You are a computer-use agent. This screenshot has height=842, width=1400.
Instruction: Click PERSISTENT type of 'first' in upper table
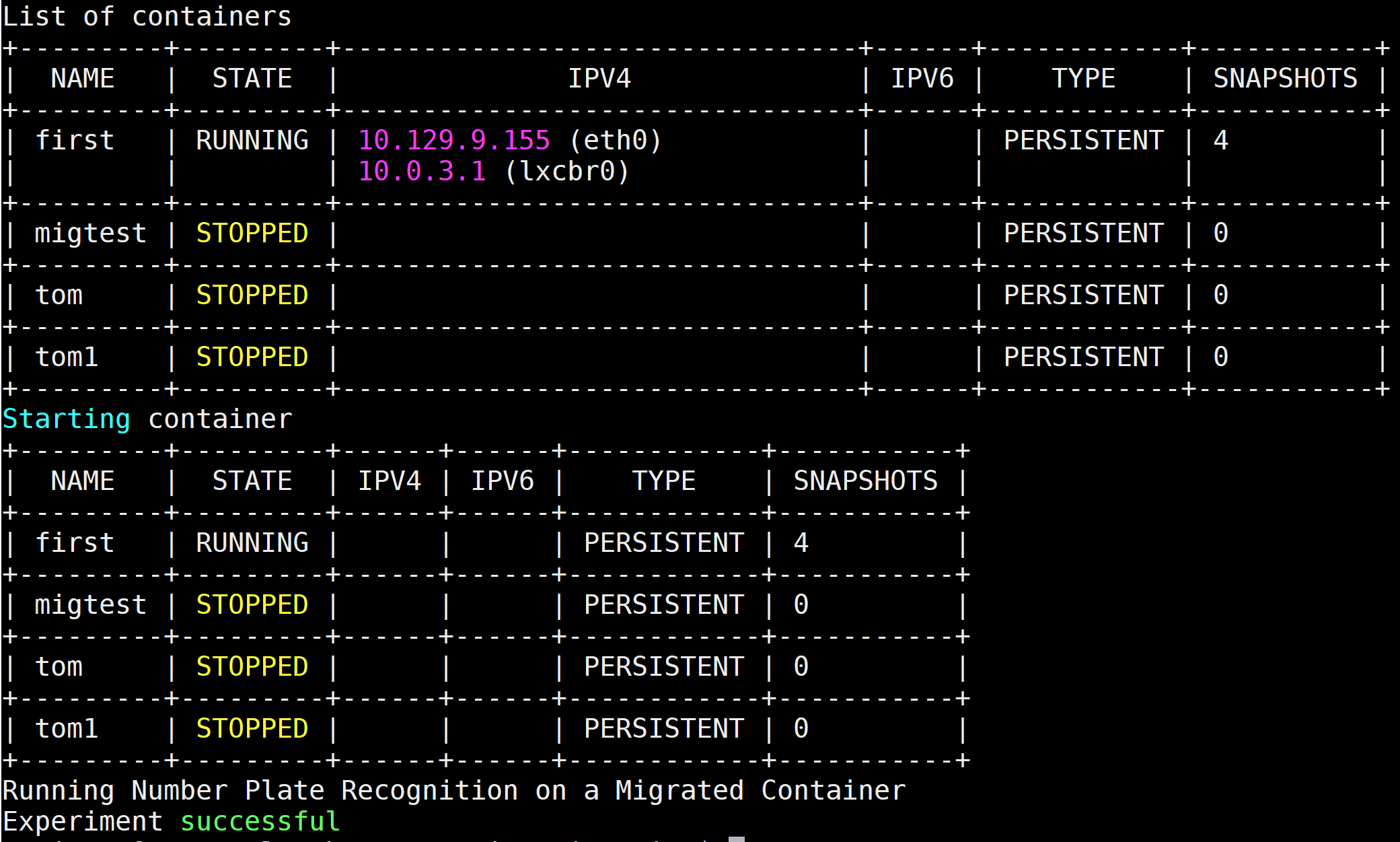pos(1083,141)
